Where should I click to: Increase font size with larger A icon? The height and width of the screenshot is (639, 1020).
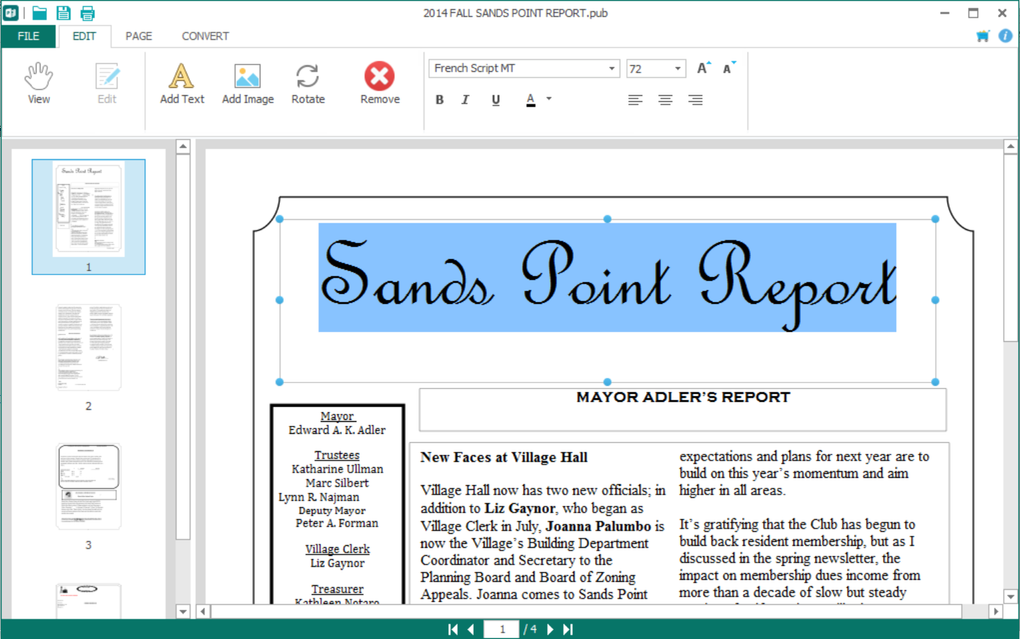(703, 68)
